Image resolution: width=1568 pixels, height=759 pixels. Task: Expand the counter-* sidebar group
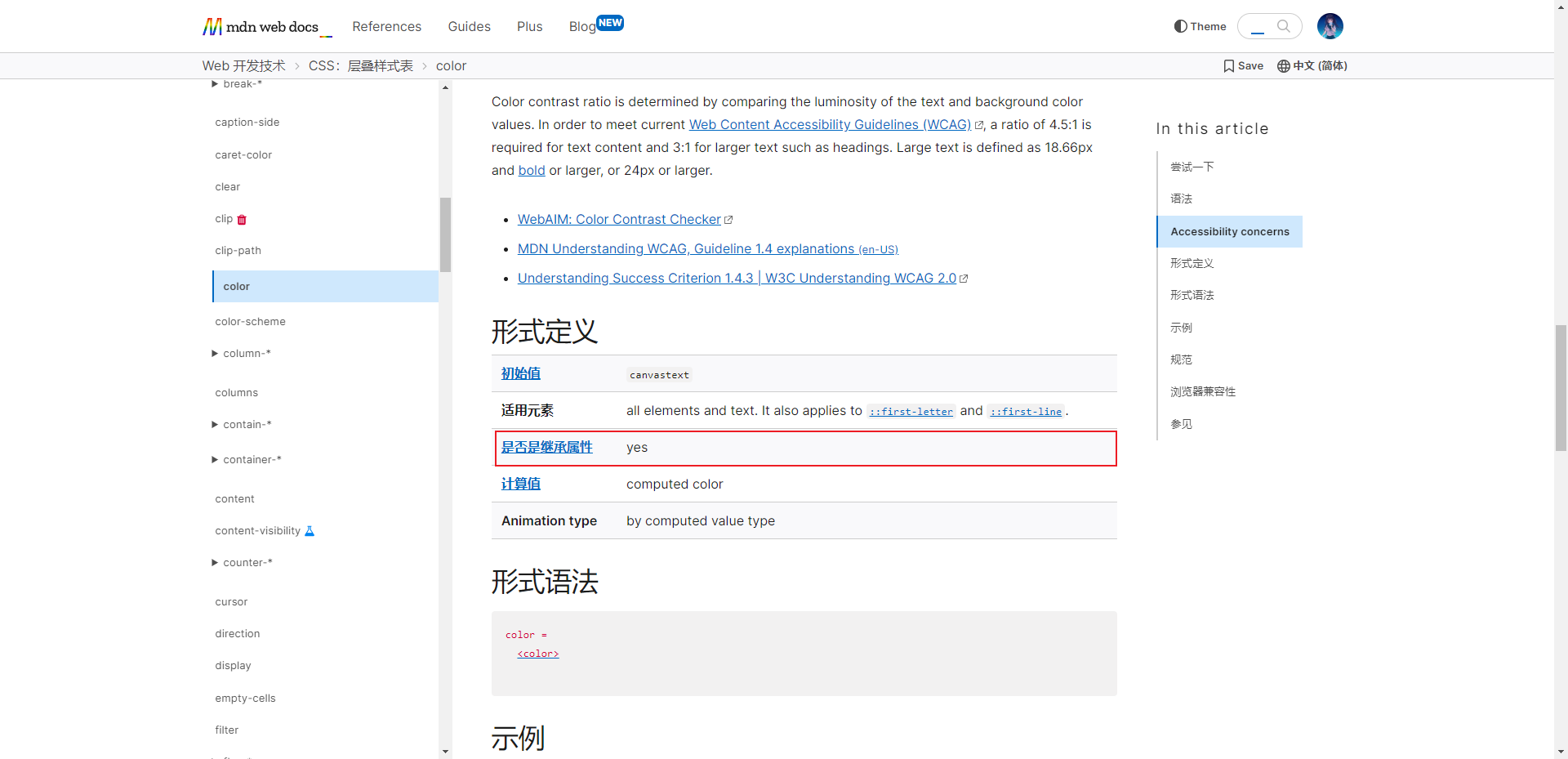pyautogui.click(x=215, y=563)
